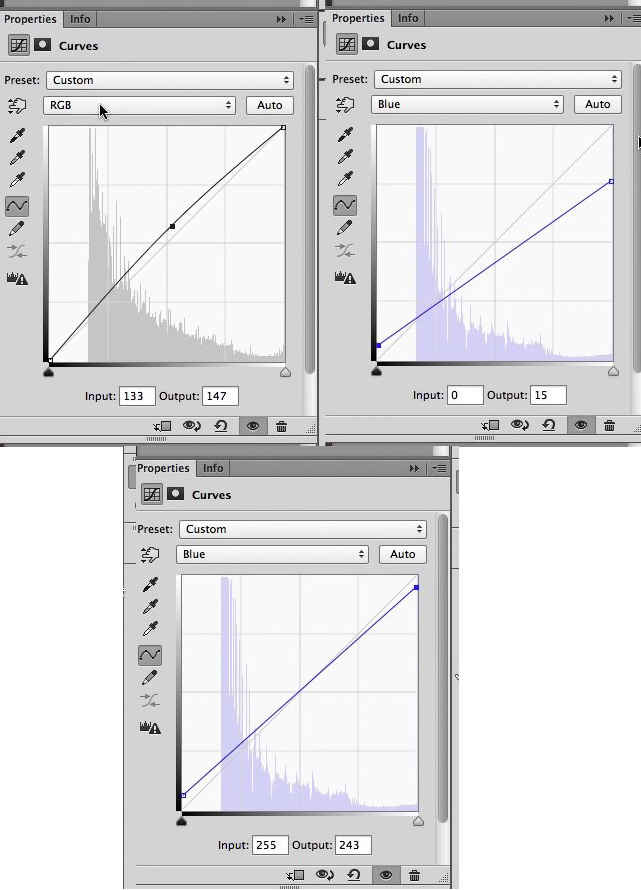The image size is (641, 890).
Task: Select Properties tab in bottom panel
Action: click(163, 468)
